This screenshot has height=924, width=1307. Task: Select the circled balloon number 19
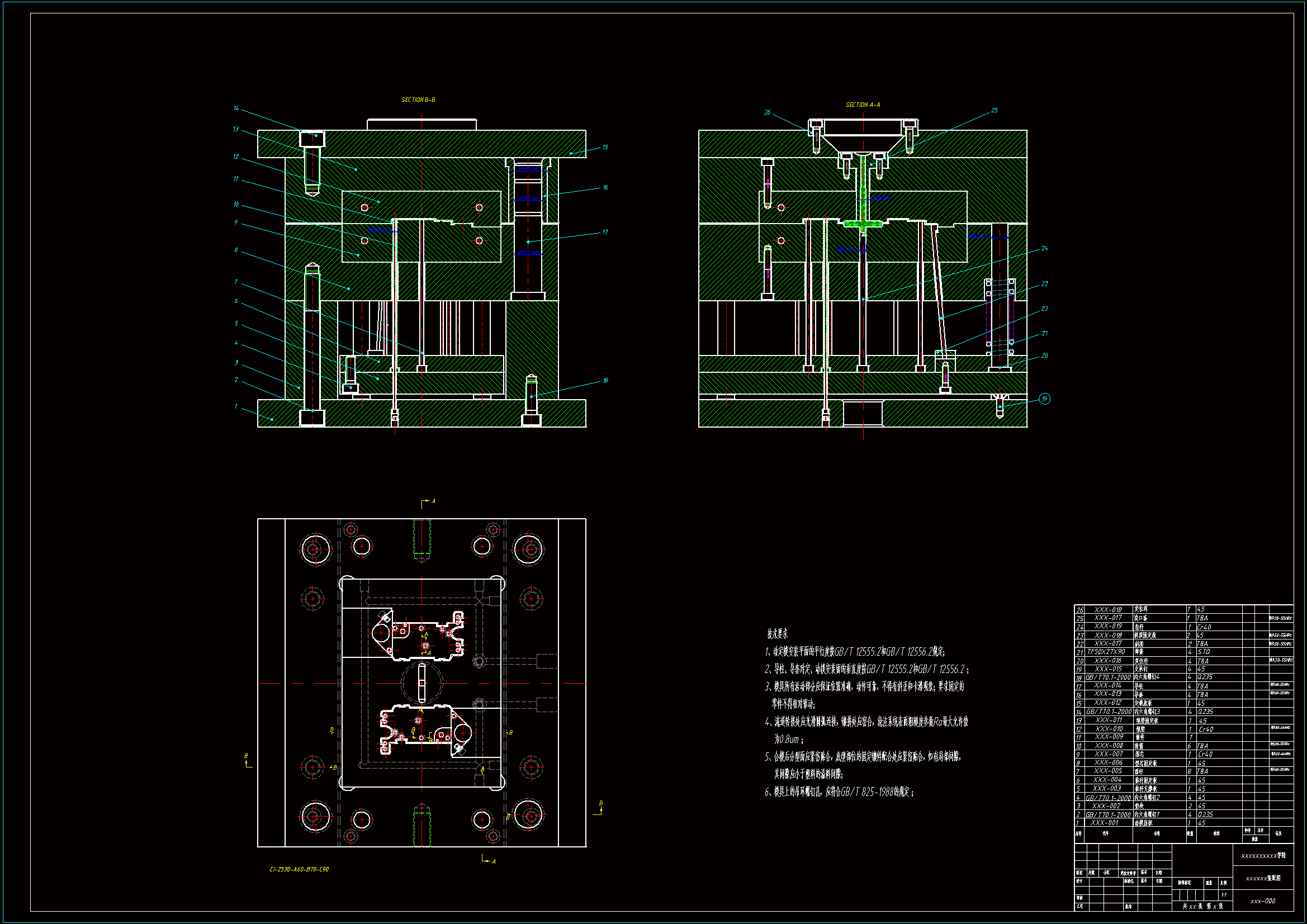(1044, 399)
